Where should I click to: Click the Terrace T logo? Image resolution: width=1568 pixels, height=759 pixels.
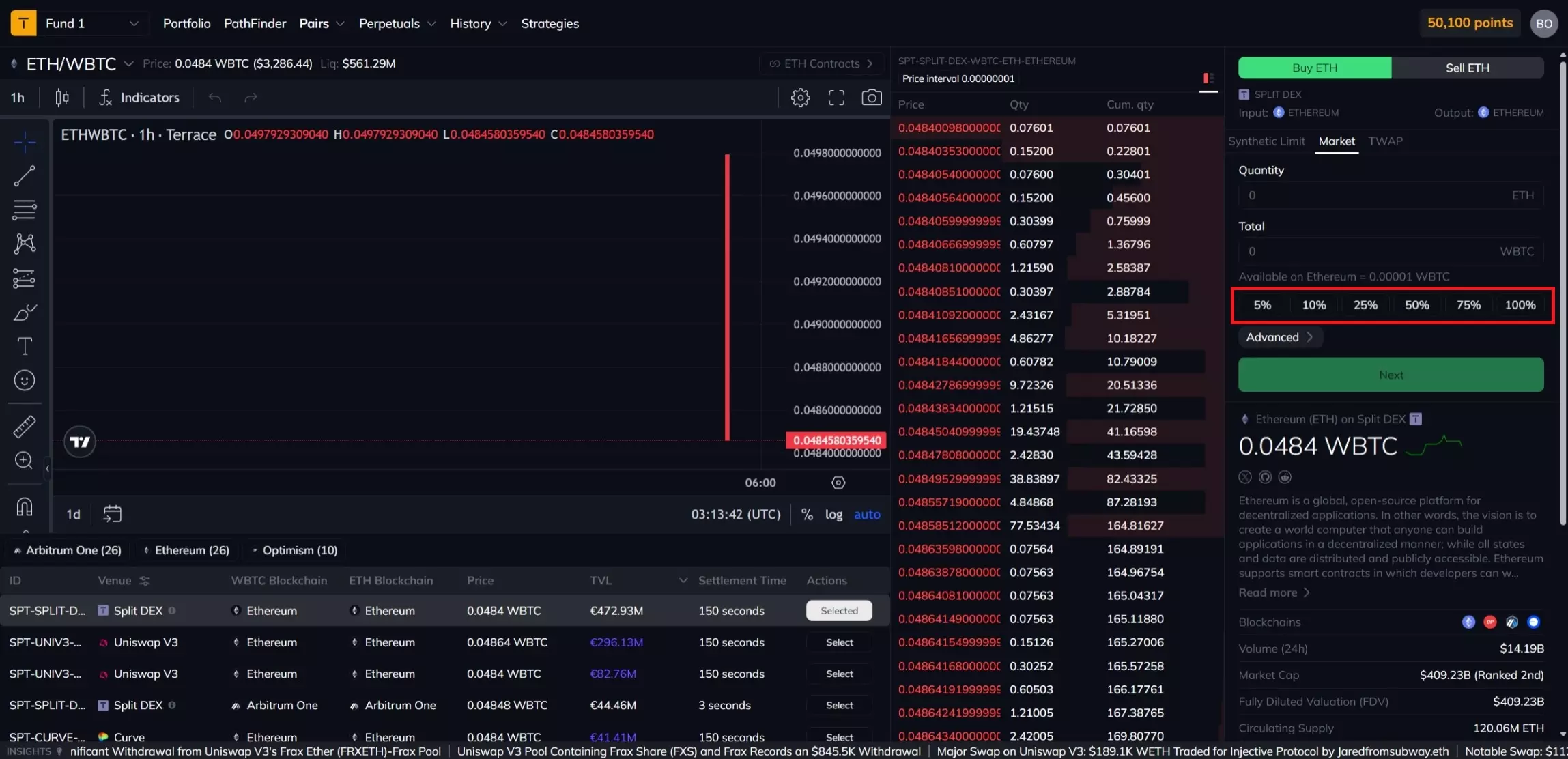23,23
